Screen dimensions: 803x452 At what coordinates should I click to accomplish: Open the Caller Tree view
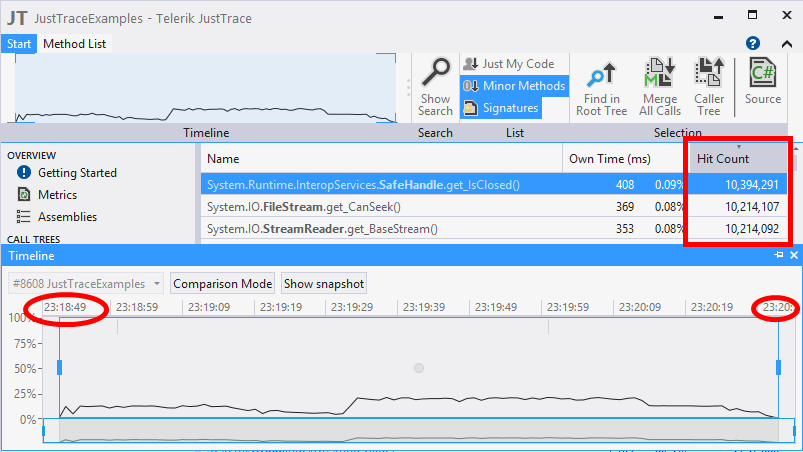coord(709,87)
